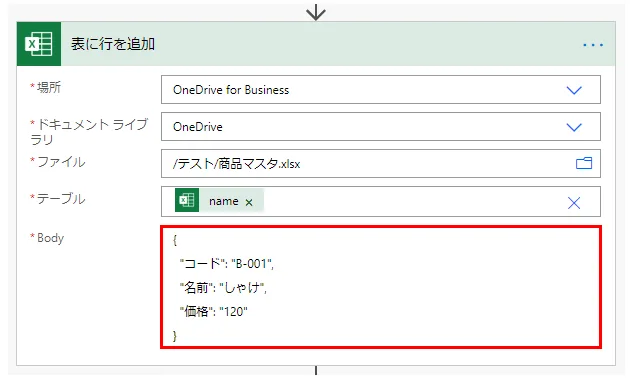Click the ドキュメント ライブラリ field label

click(89, 131)
